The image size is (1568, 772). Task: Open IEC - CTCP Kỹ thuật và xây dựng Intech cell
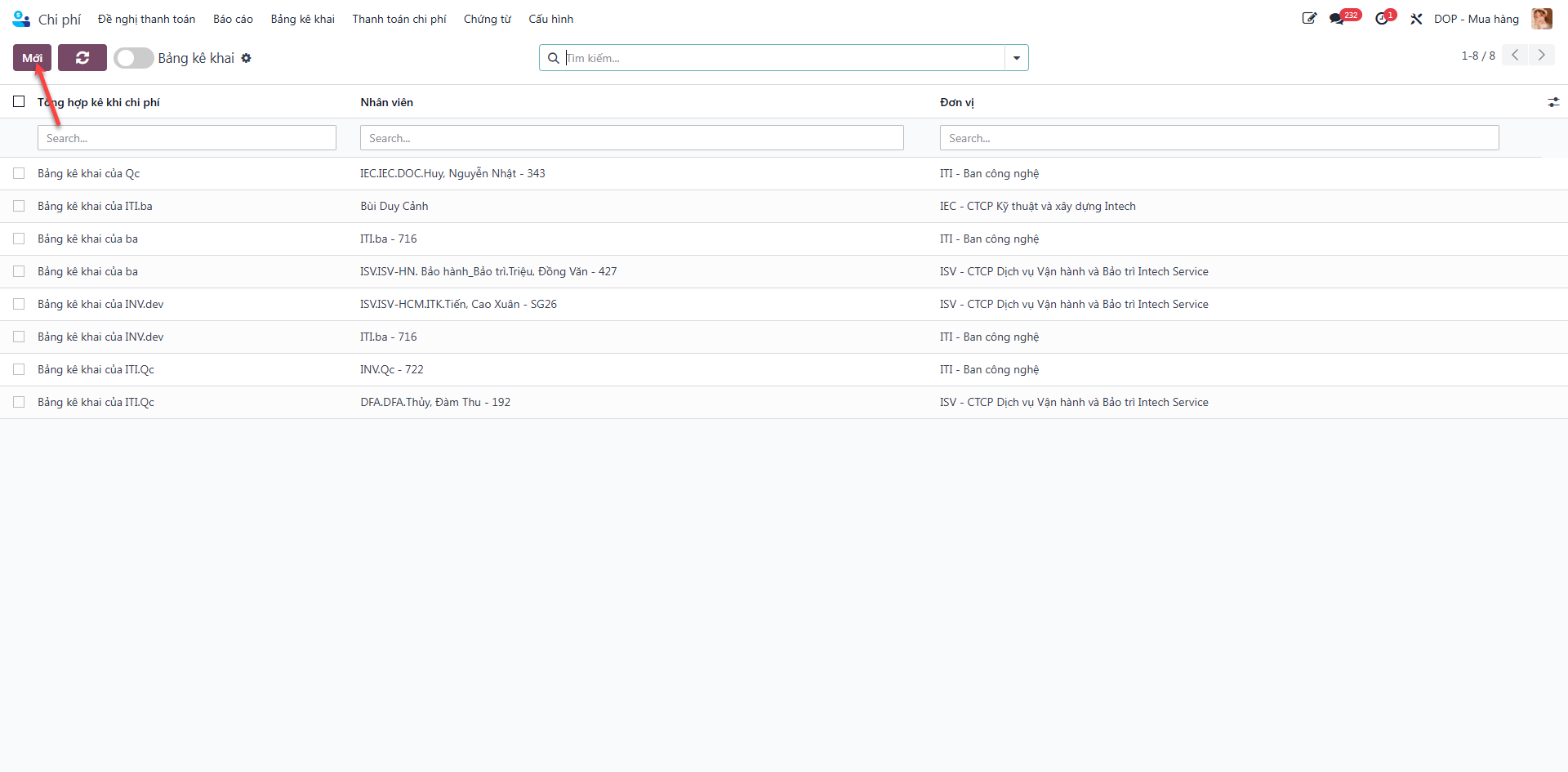click(x=1038, y=206)
